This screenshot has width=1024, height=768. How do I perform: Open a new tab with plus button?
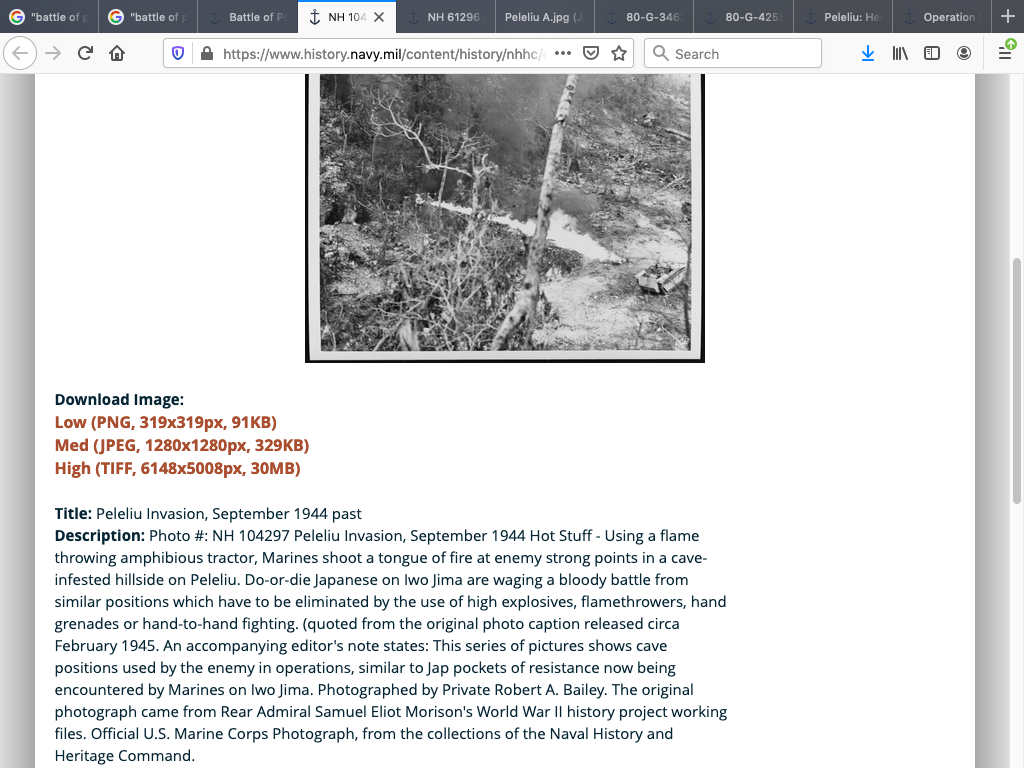pos(1007,17)
